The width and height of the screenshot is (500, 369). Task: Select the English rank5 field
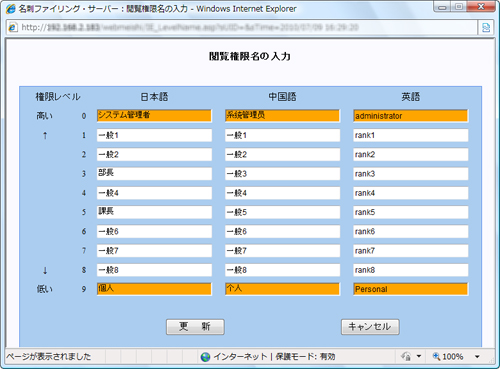[x=411, y=212]
